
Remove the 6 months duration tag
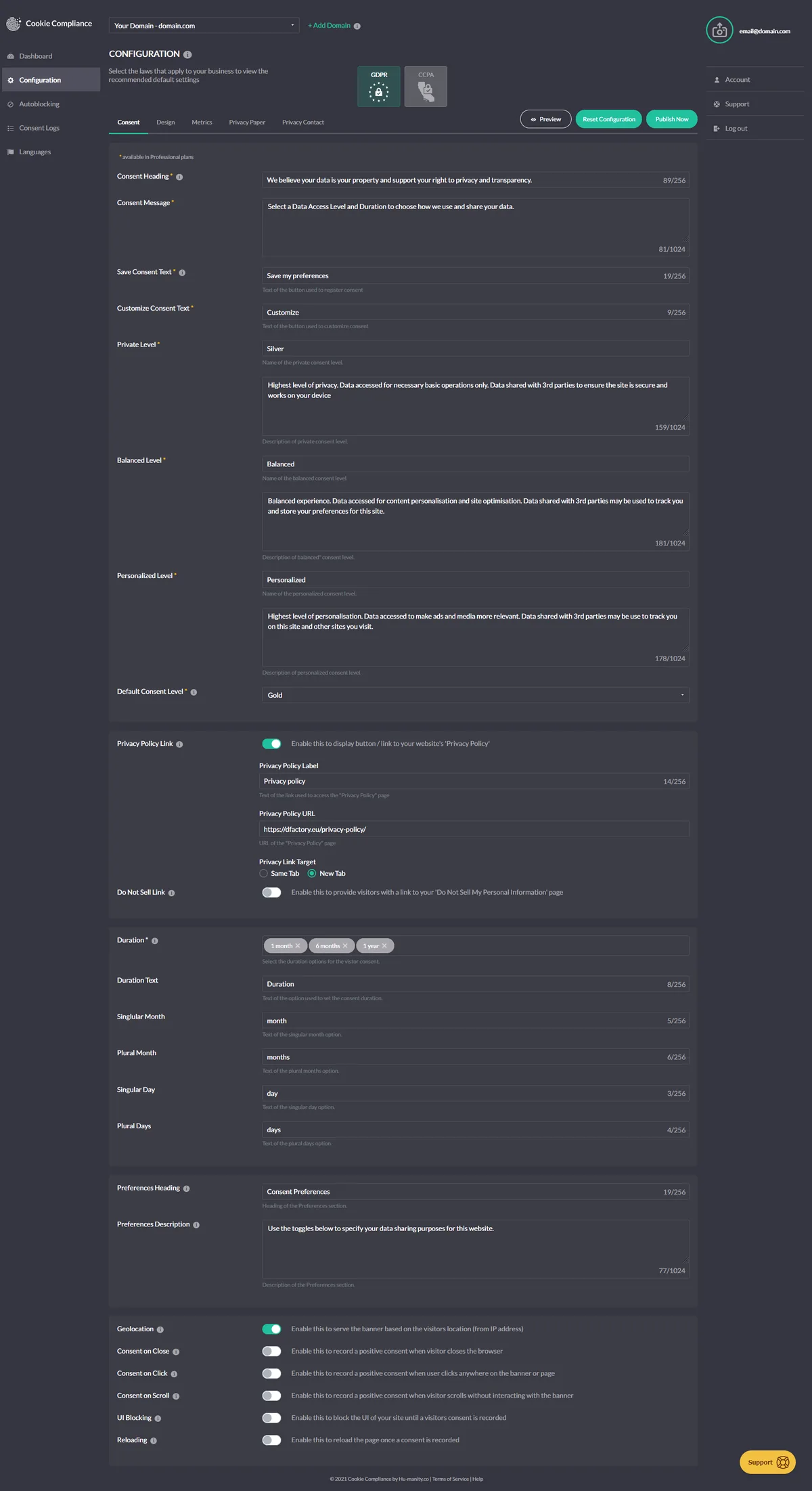(x=345, y=946)
